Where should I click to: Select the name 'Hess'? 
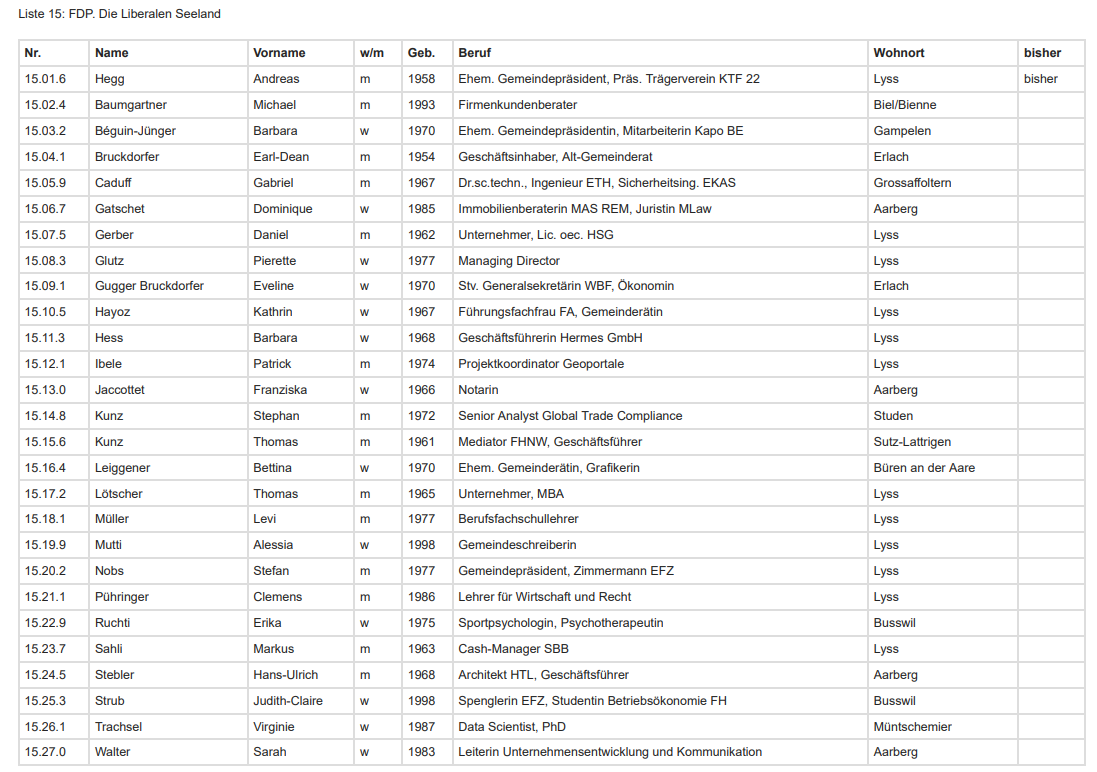click(108, 337)
